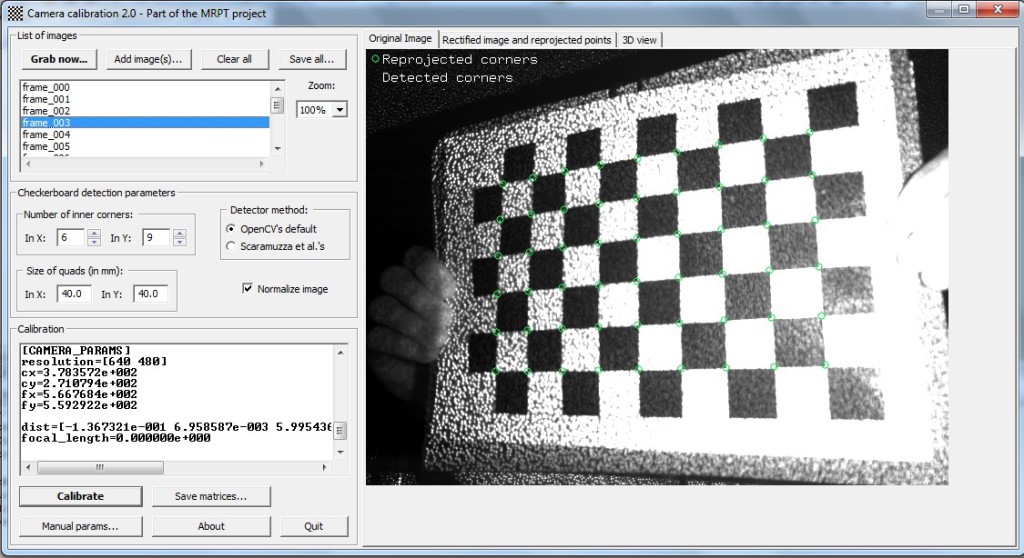Select frame_004 in the image list
1024x558 pixels.
46,134
